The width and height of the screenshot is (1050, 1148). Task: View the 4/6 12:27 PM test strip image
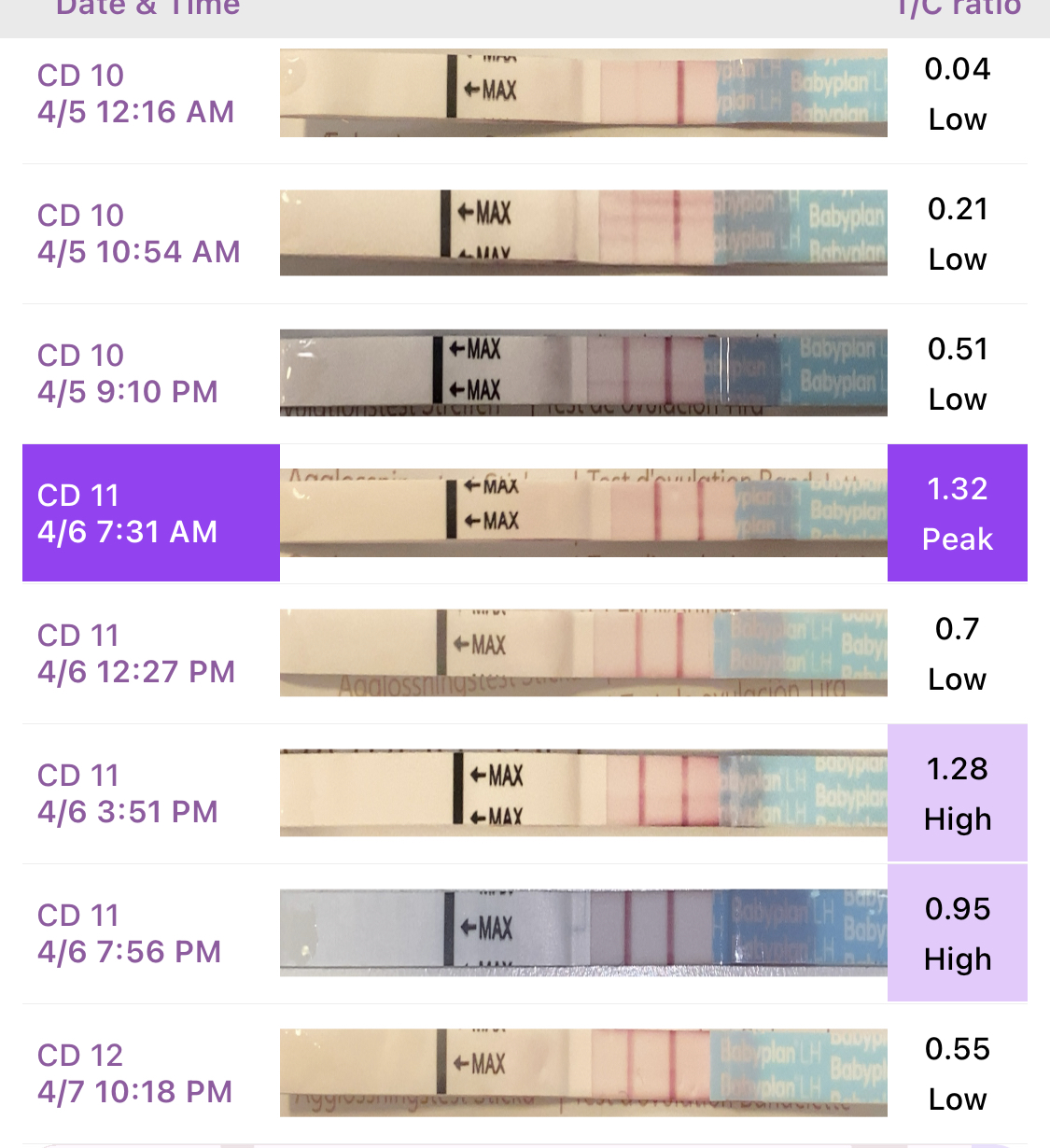[583, 652]
